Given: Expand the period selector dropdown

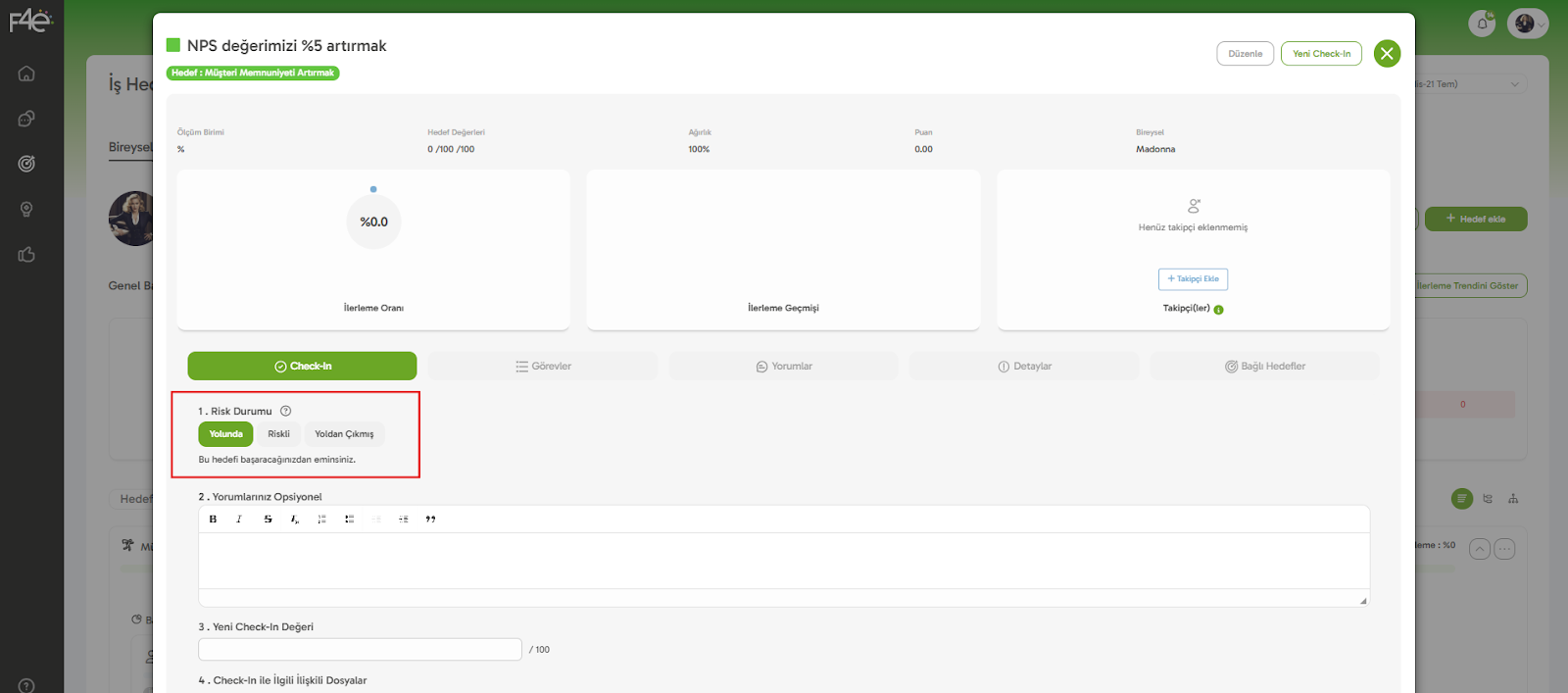Looking at the screenshot, I should pyautogui.click(x=1468, y=84).
